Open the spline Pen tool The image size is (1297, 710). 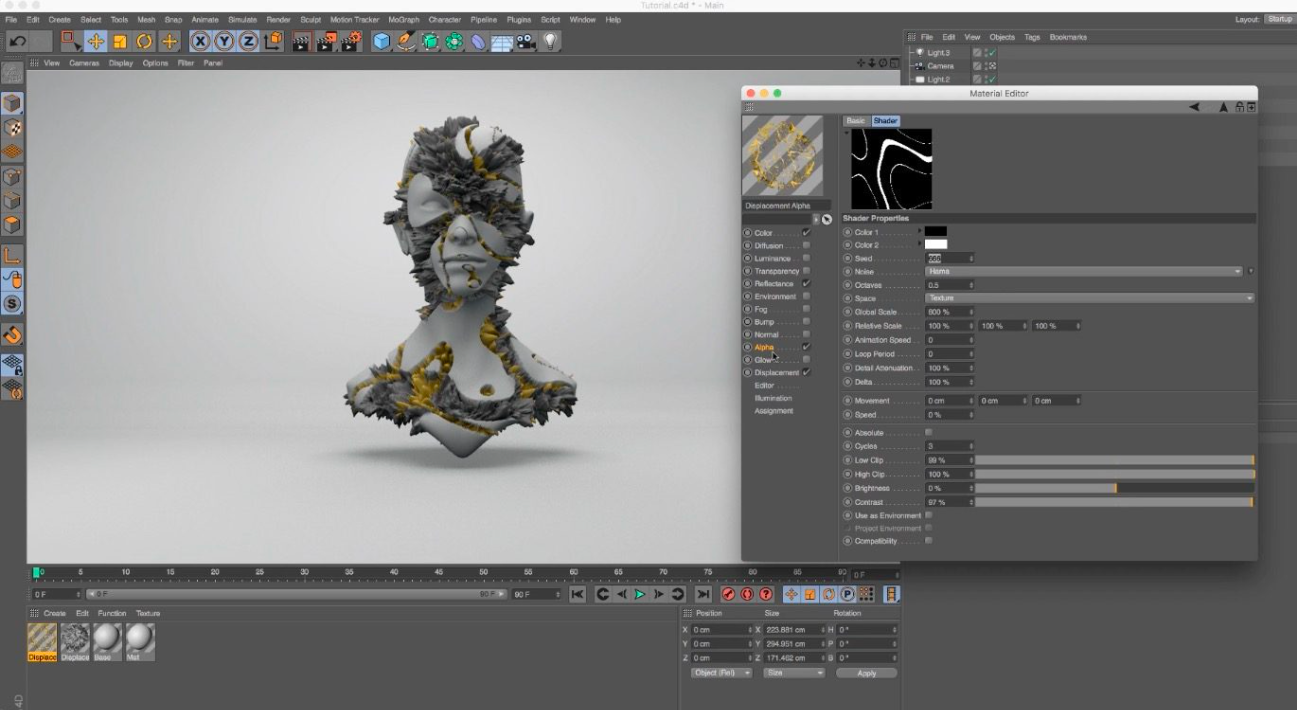(406, 41)
